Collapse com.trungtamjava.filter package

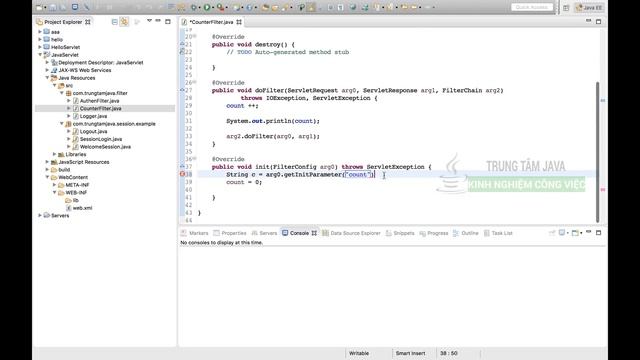coord(62,93)
